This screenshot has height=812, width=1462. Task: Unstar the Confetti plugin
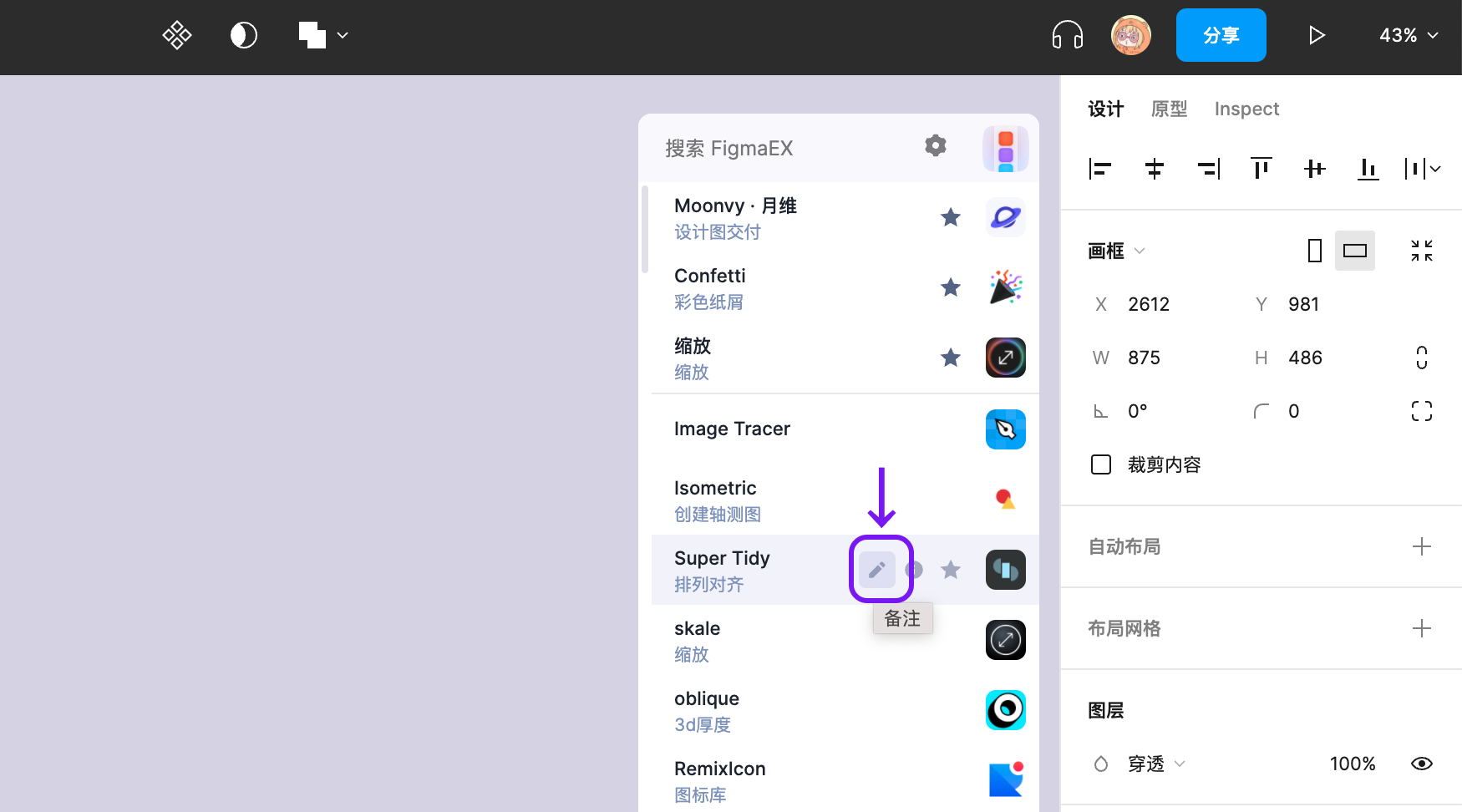coord(951,287)
